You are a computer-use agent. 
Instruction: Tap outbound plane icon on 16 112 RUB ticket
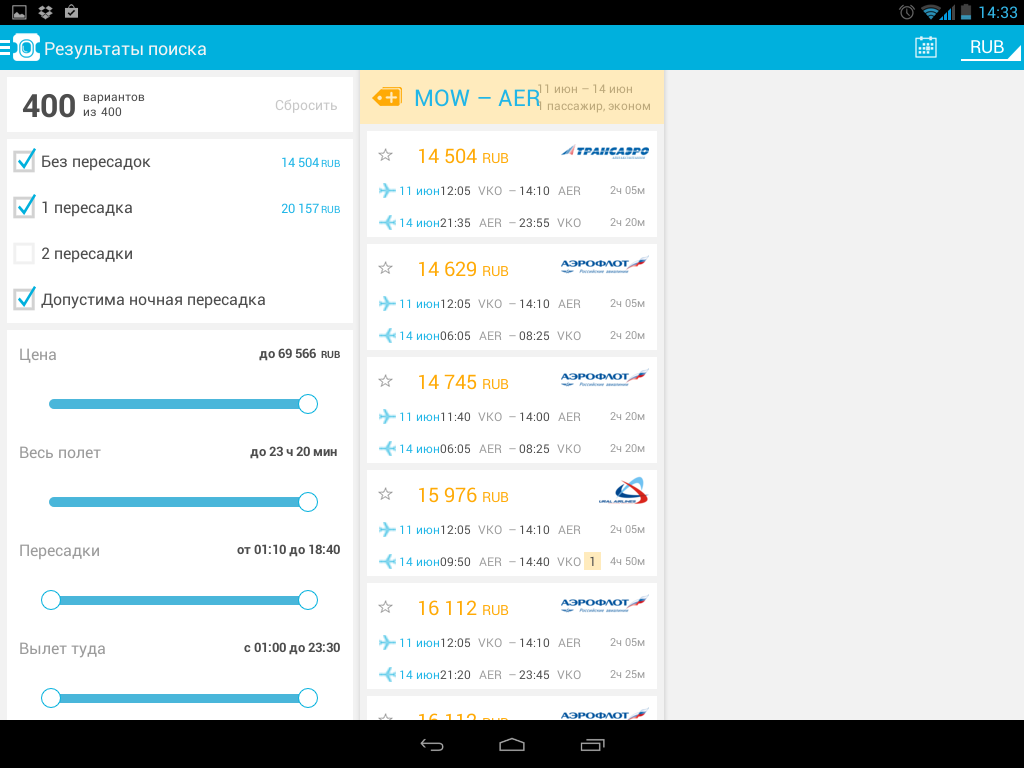click(x=387, y=643)
